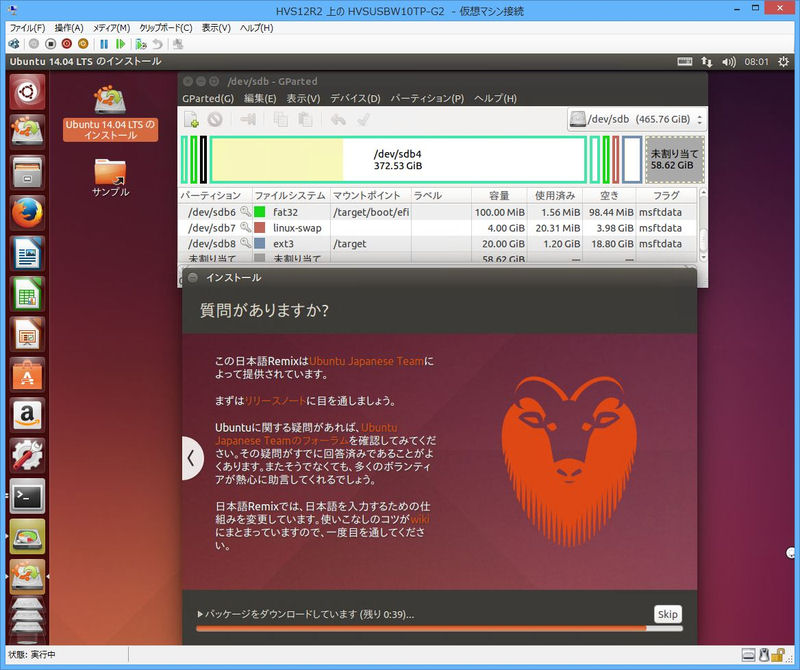Launch Terminal from the Unity dock
The image size is (800, 670).
[28, 496]
